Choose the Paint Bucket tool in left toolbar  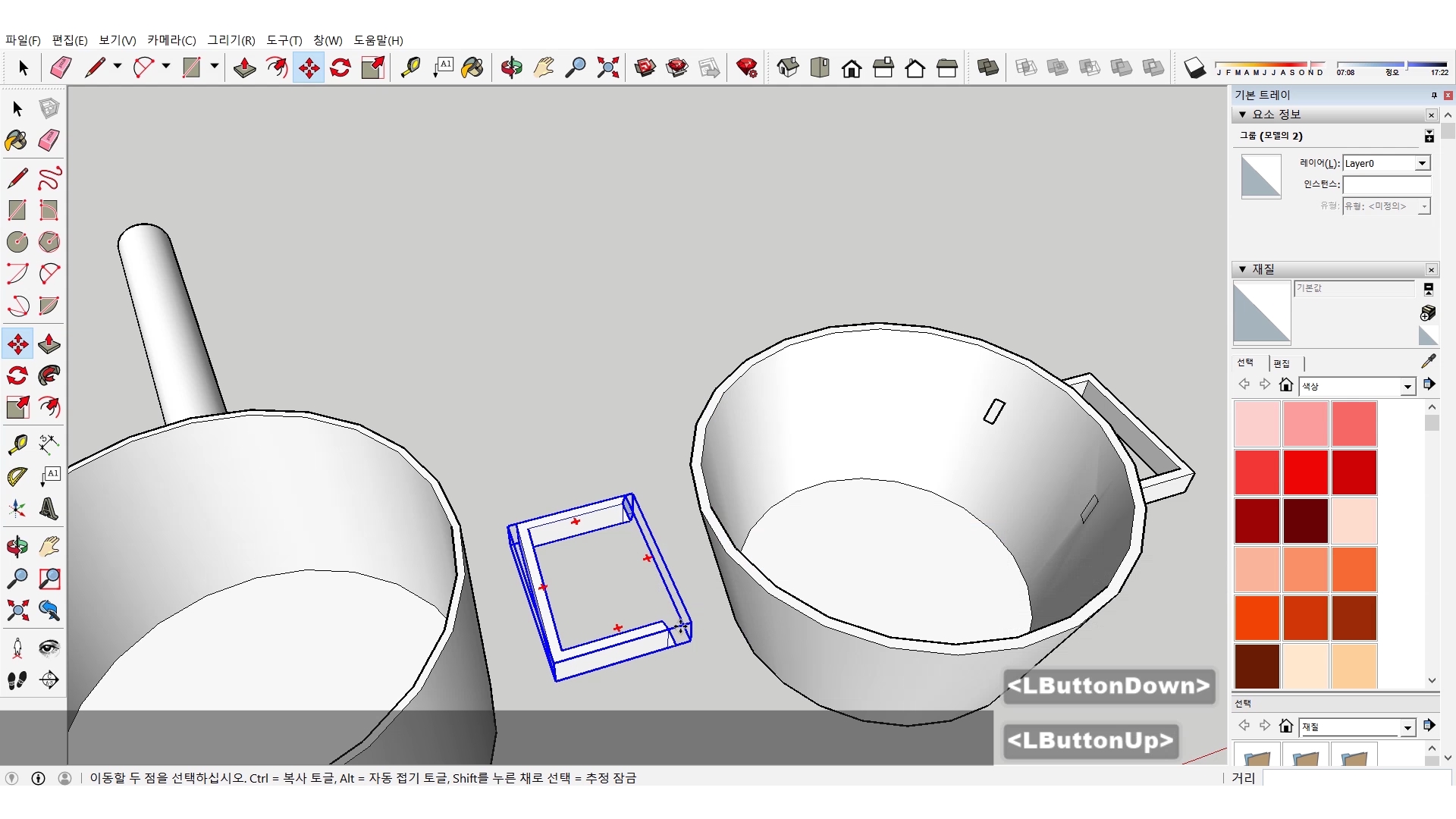[x=17, y=140]
